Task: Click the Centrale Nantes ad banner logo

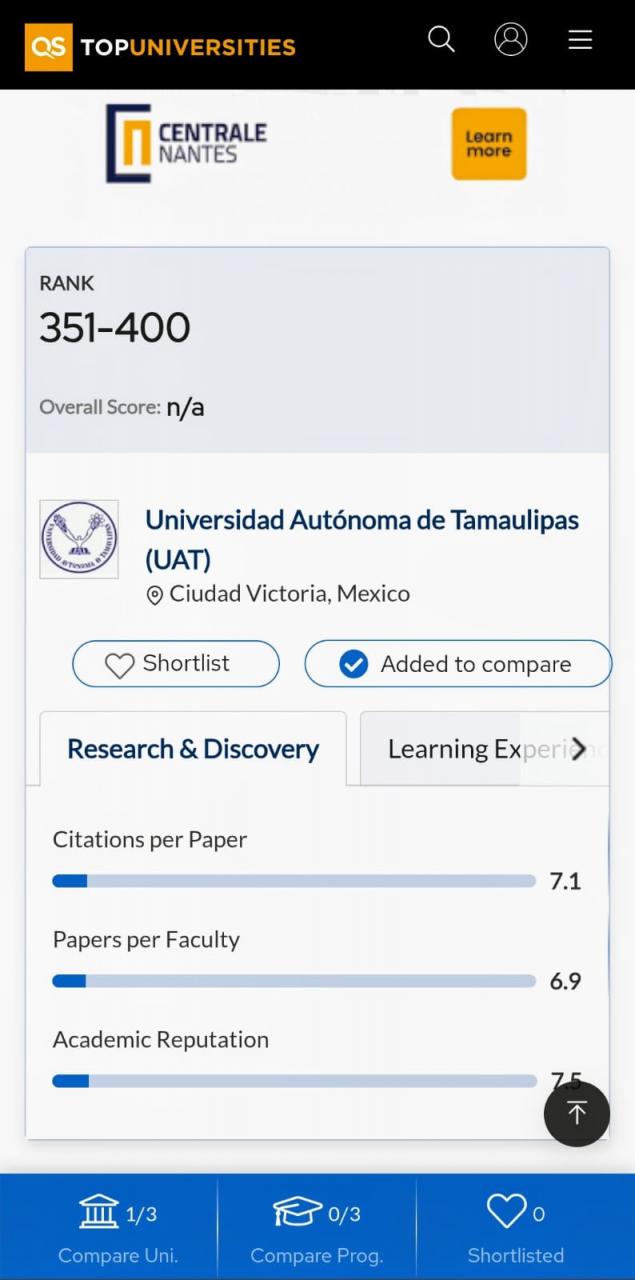Action: click(187, 144)
